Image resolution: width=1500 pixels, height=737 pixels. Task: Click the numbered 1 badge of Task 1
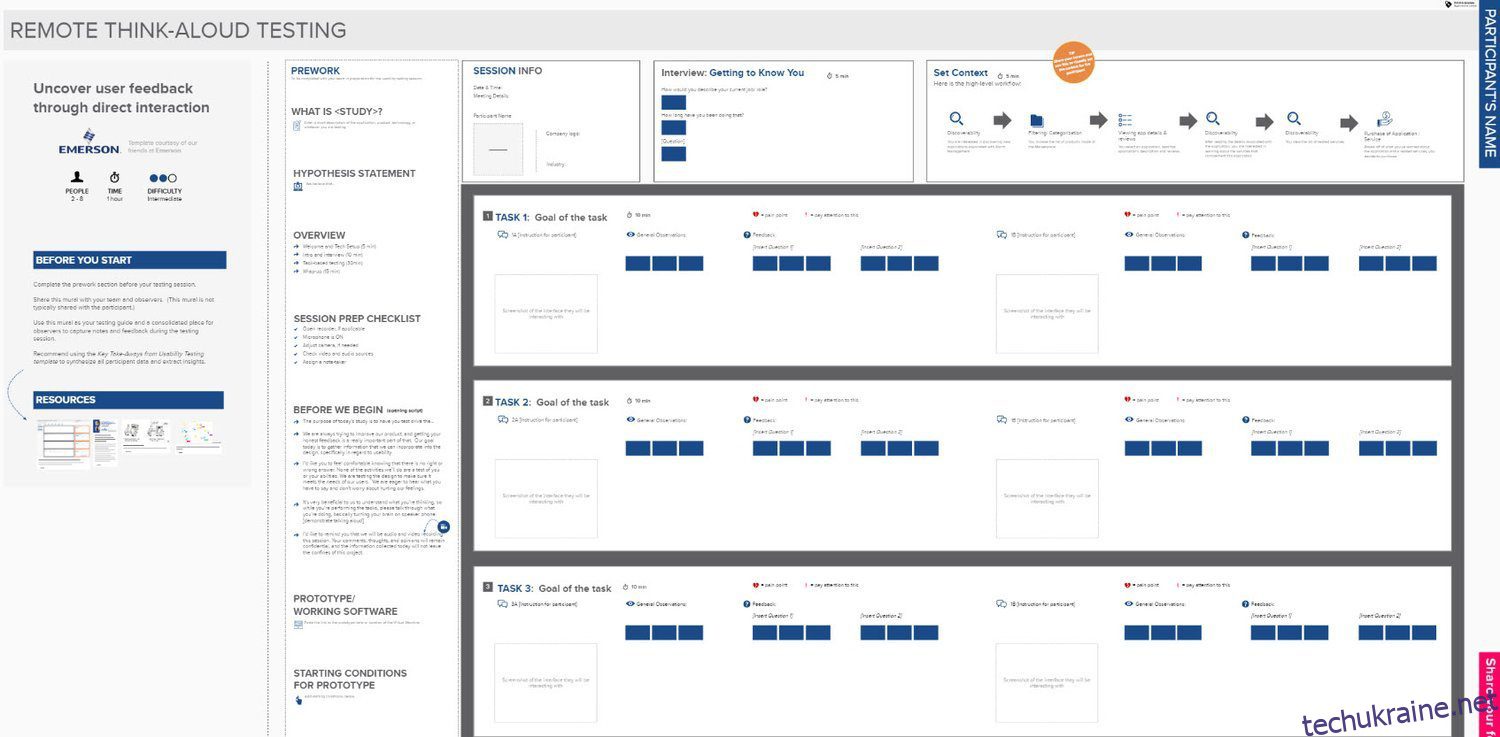click(x=487, y=216)
